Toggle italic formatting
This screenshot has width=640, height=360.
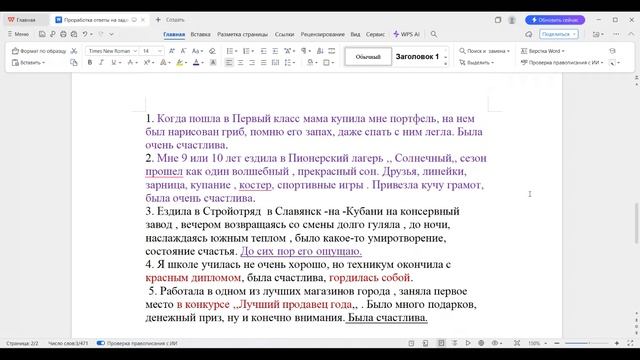[101, 62]
